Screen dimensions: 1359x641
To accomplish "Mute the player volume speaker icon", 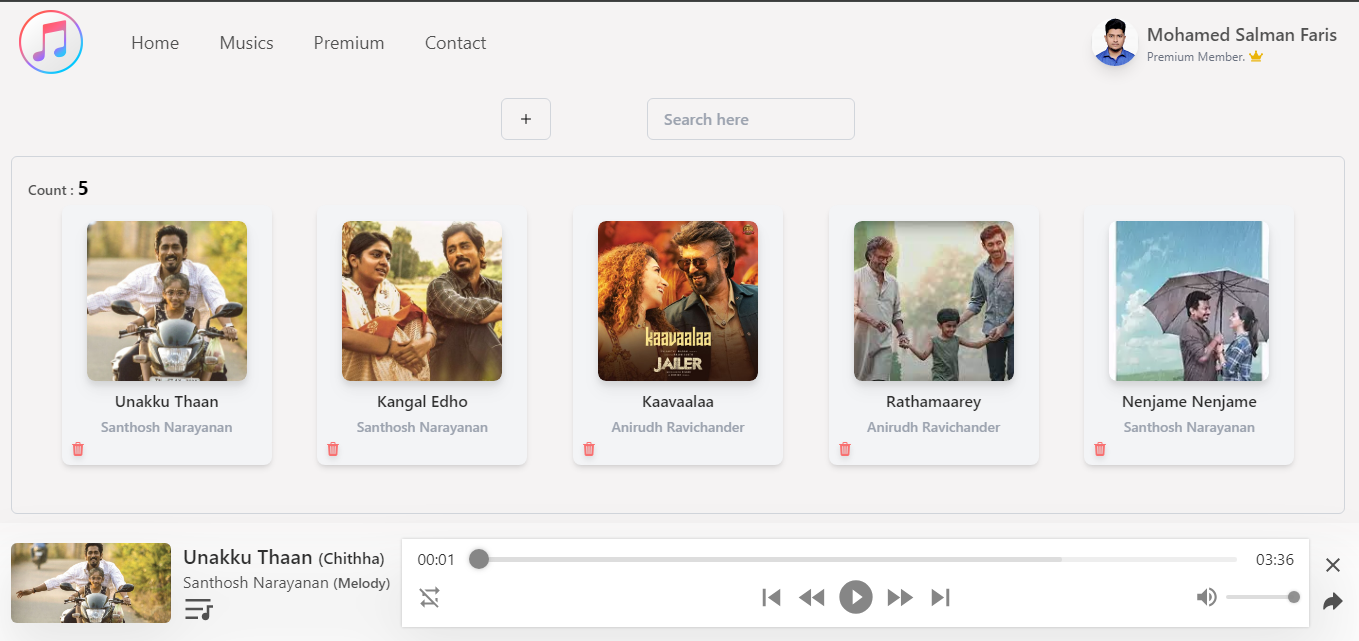I will 1207,597.
